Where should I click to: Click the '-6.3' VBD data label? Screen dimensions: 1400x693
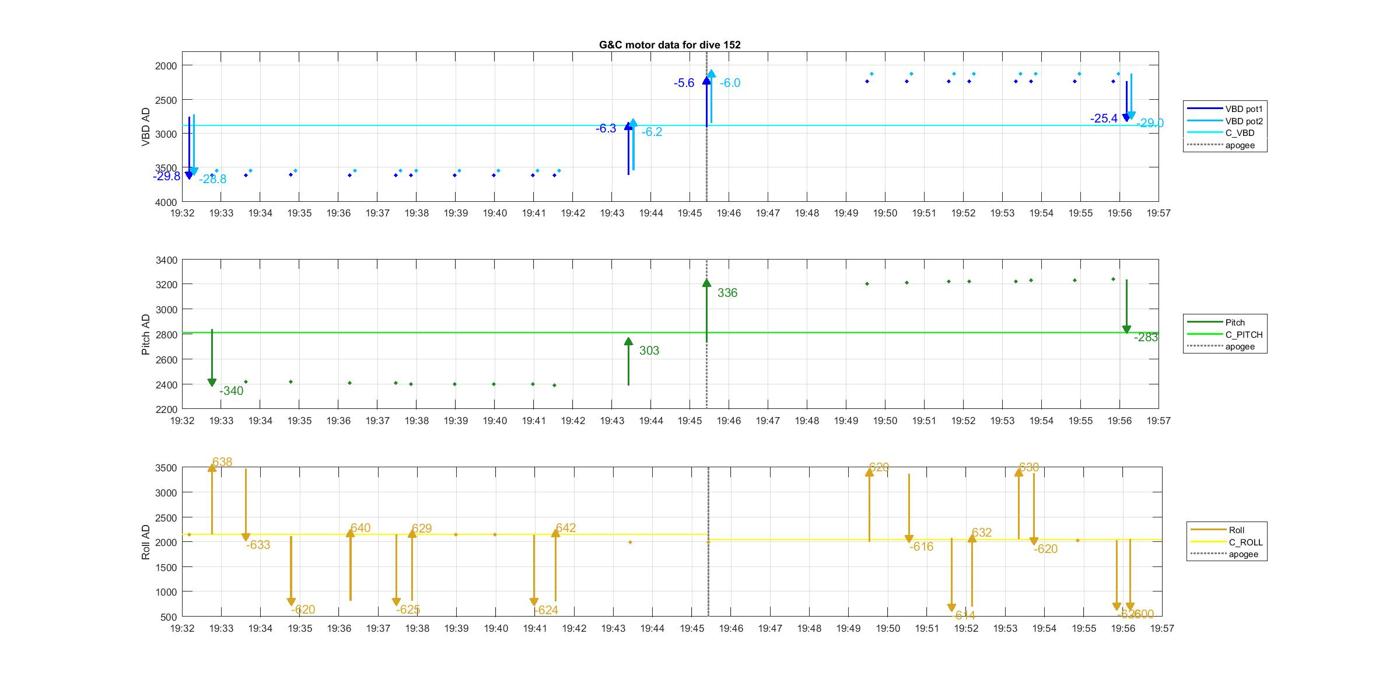click(x=606, y=129)
